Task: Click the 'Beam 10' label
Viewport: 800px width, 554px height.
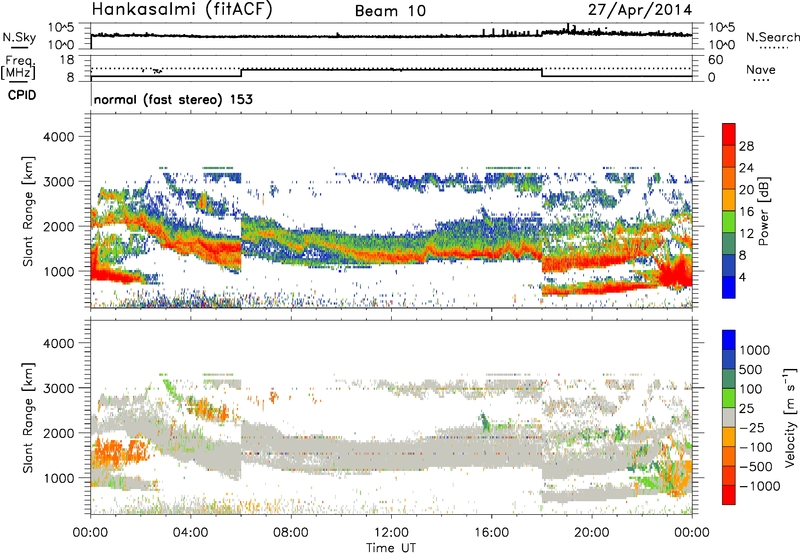Action: (x=390, y=11)
